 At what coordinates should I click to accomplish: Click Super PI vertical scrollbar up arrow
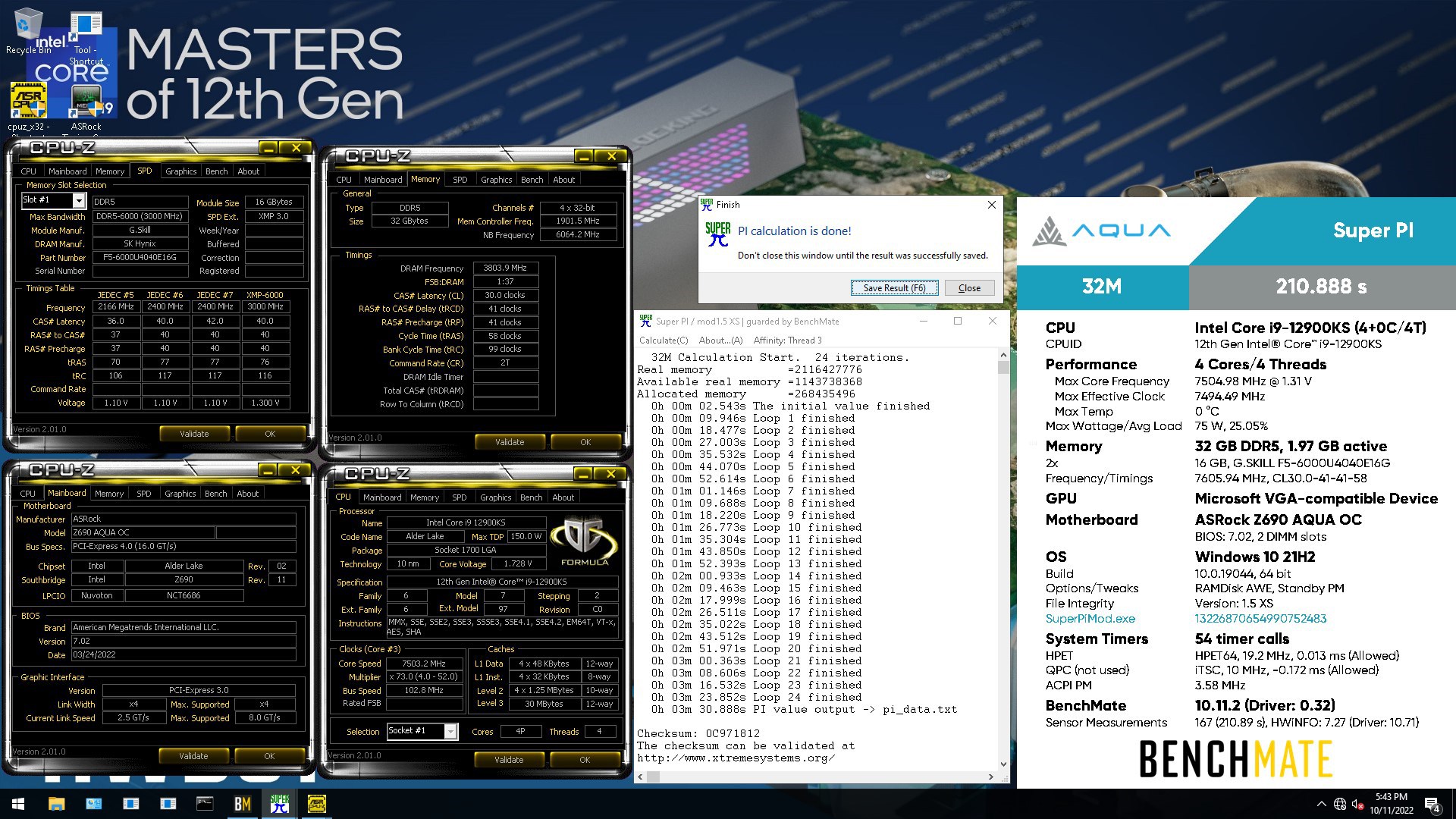point(1003,355)
